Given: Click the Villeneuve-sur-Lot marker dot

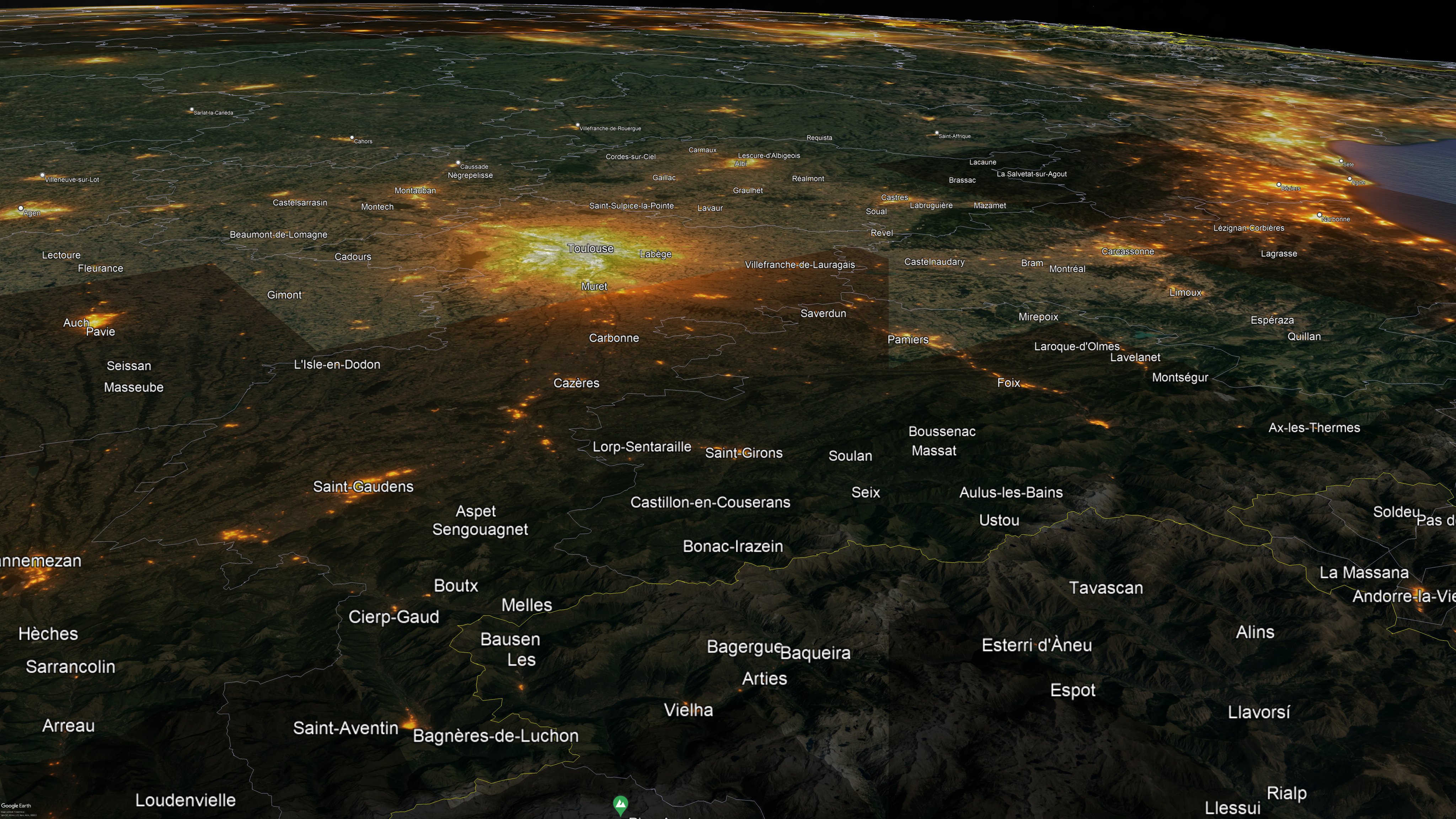Looking at the screenshot, I should click(43, 176).
